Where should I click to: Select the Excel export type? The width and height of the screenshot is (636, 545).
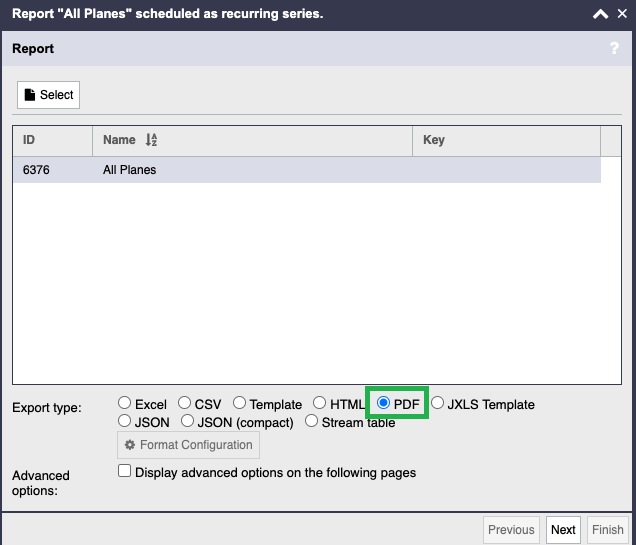(x=124, y=403)
